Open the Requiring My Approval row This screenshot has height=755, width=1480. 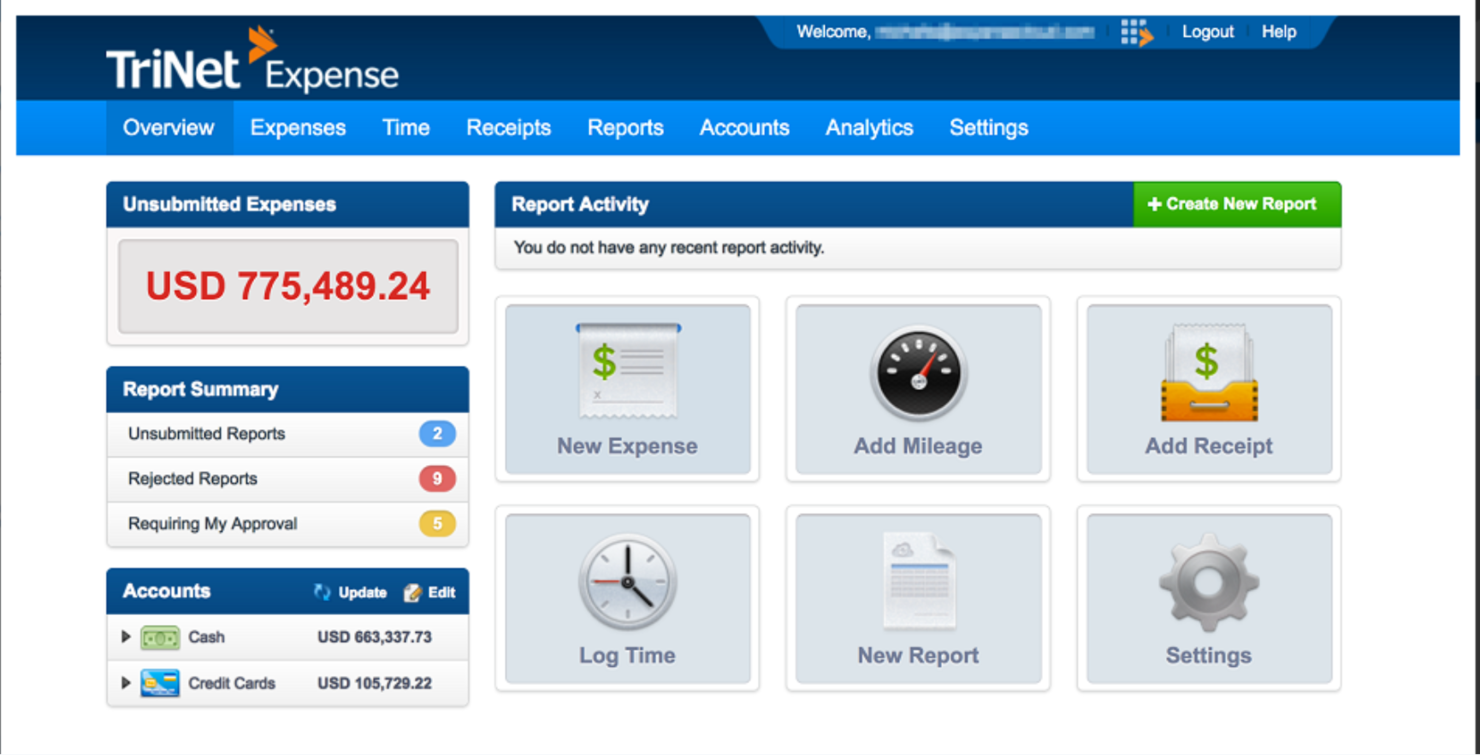[288, 524]
